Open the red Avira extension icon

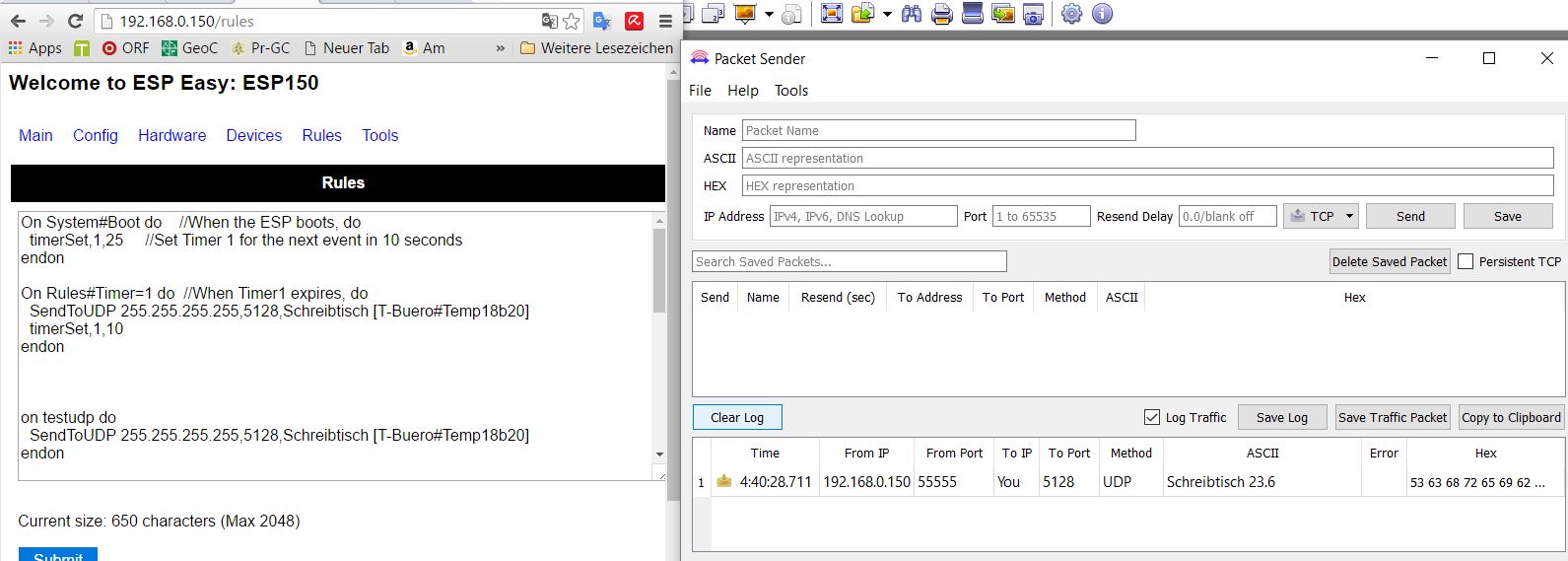635,21
